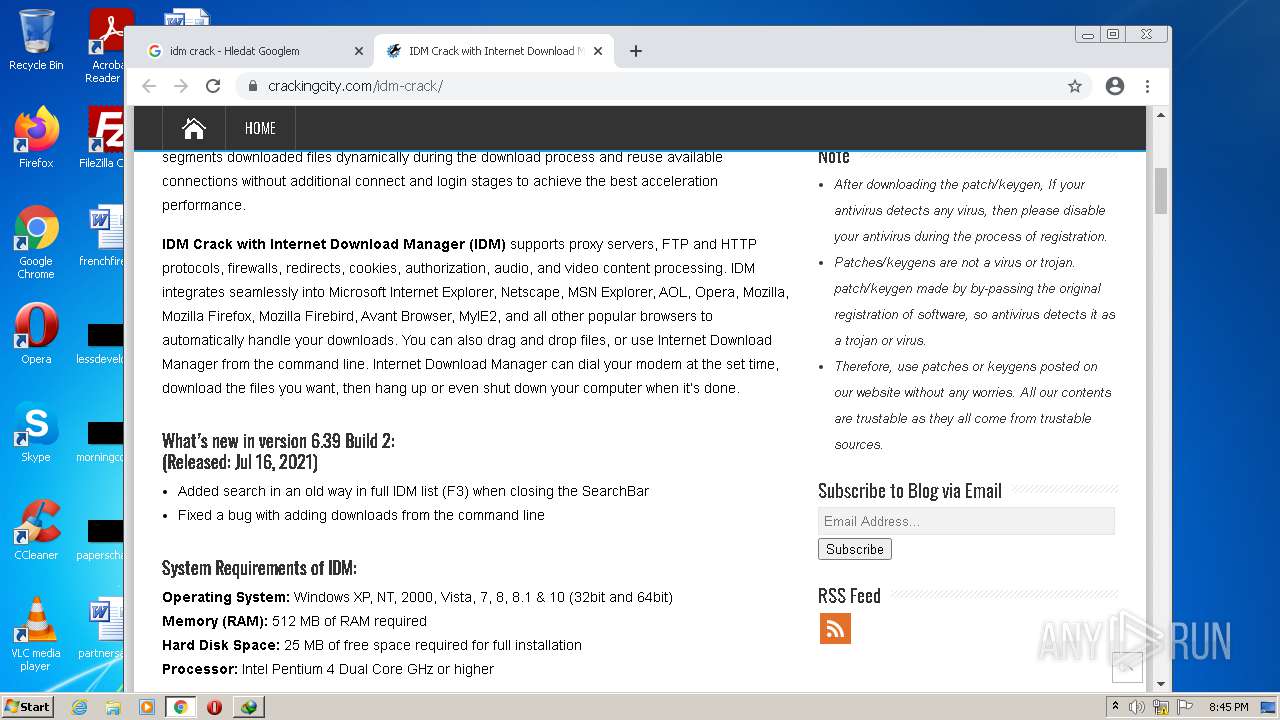Click the scrollbar down arrow
The width and height of the screenshot is (1280, 720).
[1161, 684]
